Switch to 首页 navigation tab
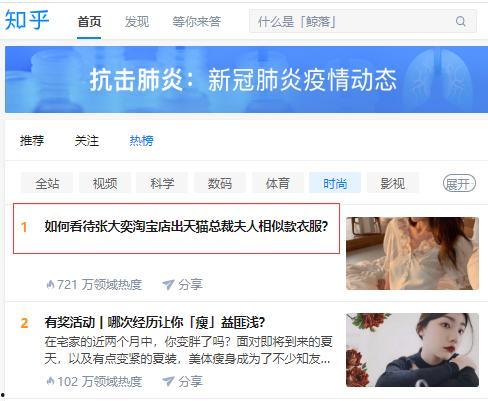The width and height of the screenshot is (488, 401). tap(89, 22)
